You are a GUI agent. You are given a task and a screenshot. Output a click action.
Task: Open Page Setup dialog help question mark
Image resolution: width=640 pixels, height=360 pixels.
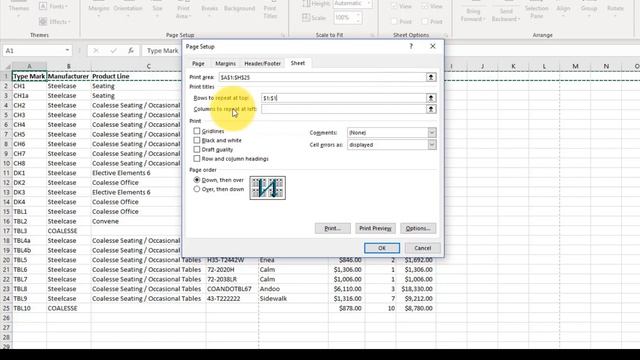click(x=411, y=47)
